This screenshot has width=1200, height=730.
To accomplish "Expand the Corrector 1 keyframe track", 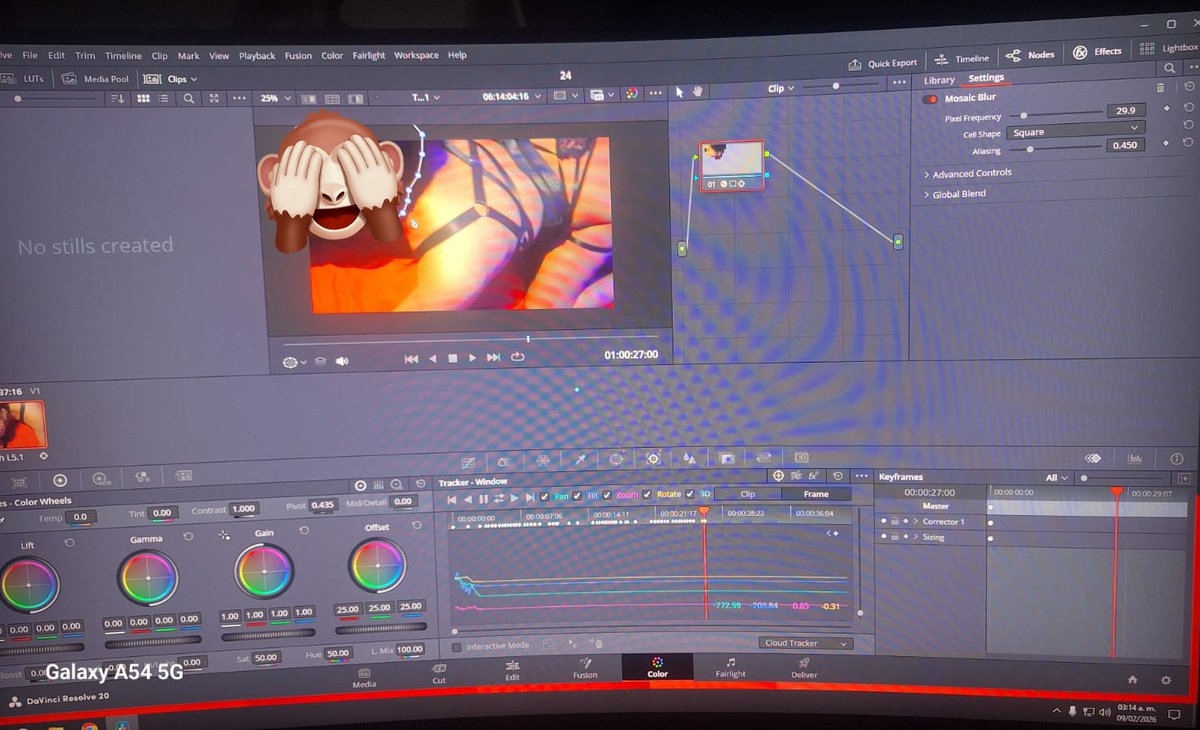I will click(915, 521).
